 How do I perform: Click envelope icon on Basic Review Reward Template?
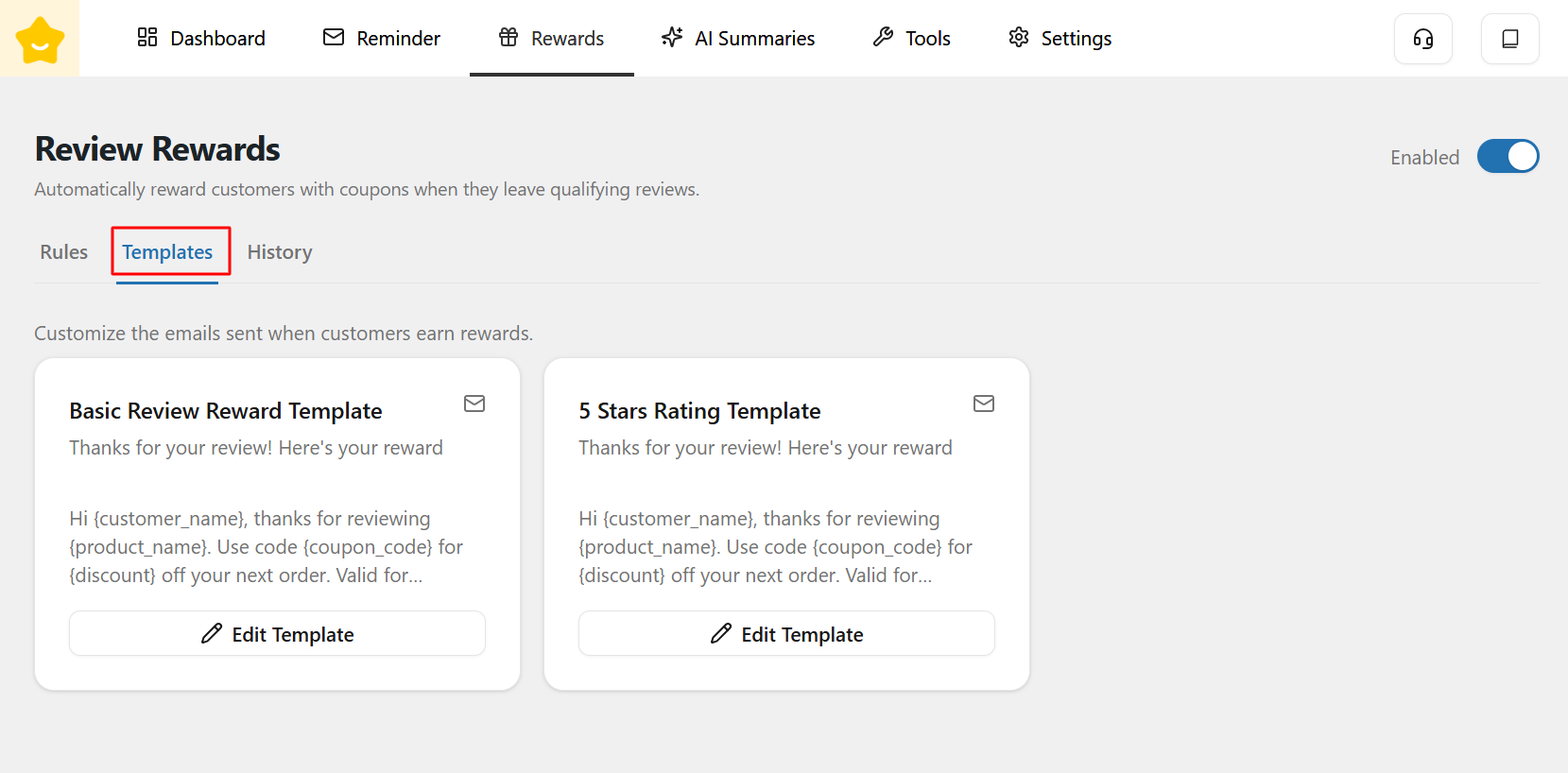[x=474, y=404]
